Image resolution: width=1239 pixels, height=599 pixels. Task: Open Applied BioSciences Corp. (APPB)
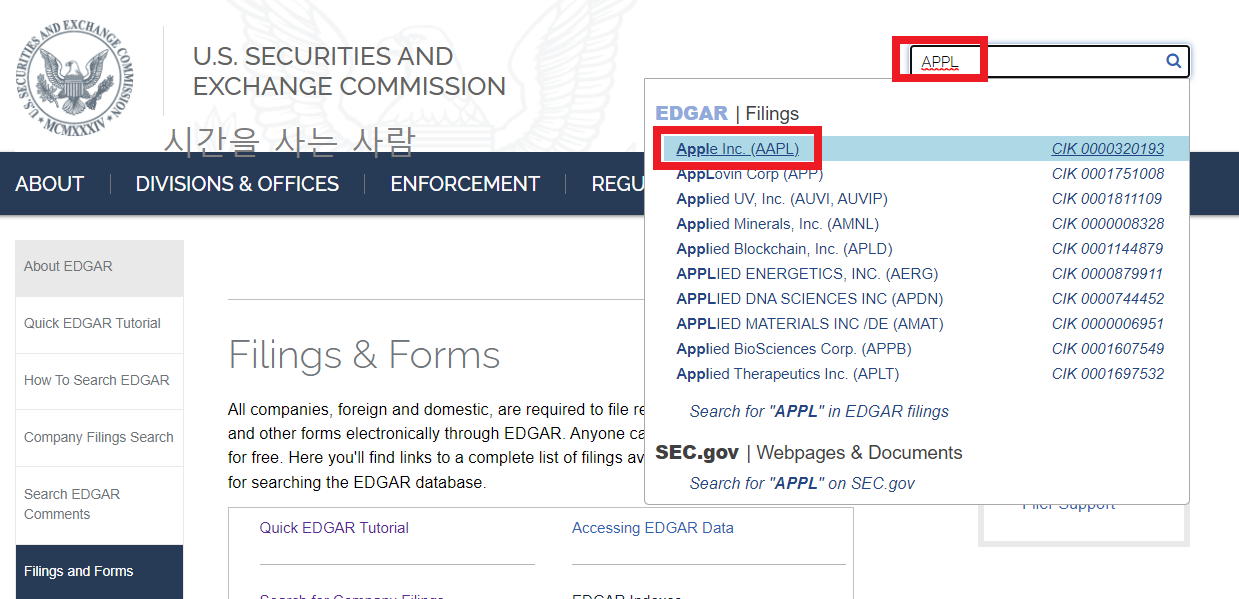793,349
